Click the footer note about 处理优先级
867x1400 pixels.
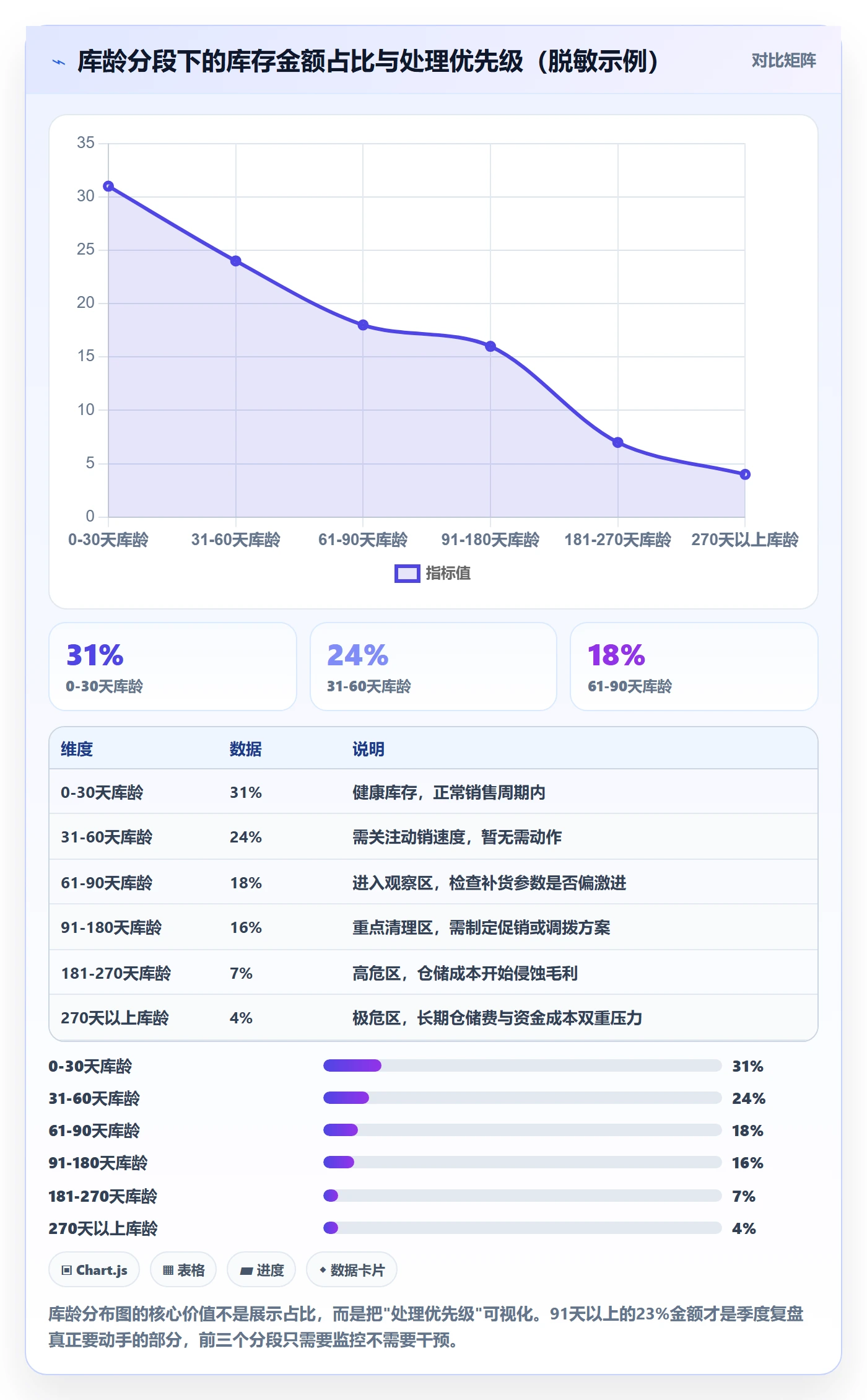pos(426,1326)
